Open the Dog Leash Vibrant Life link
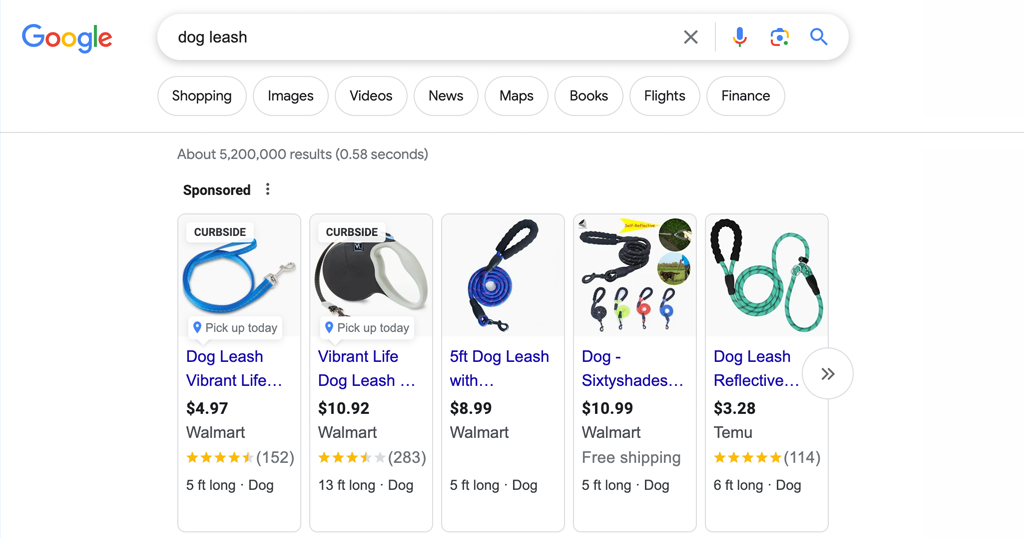Viewport: 1024px width, 538px height. click(234, 368)
